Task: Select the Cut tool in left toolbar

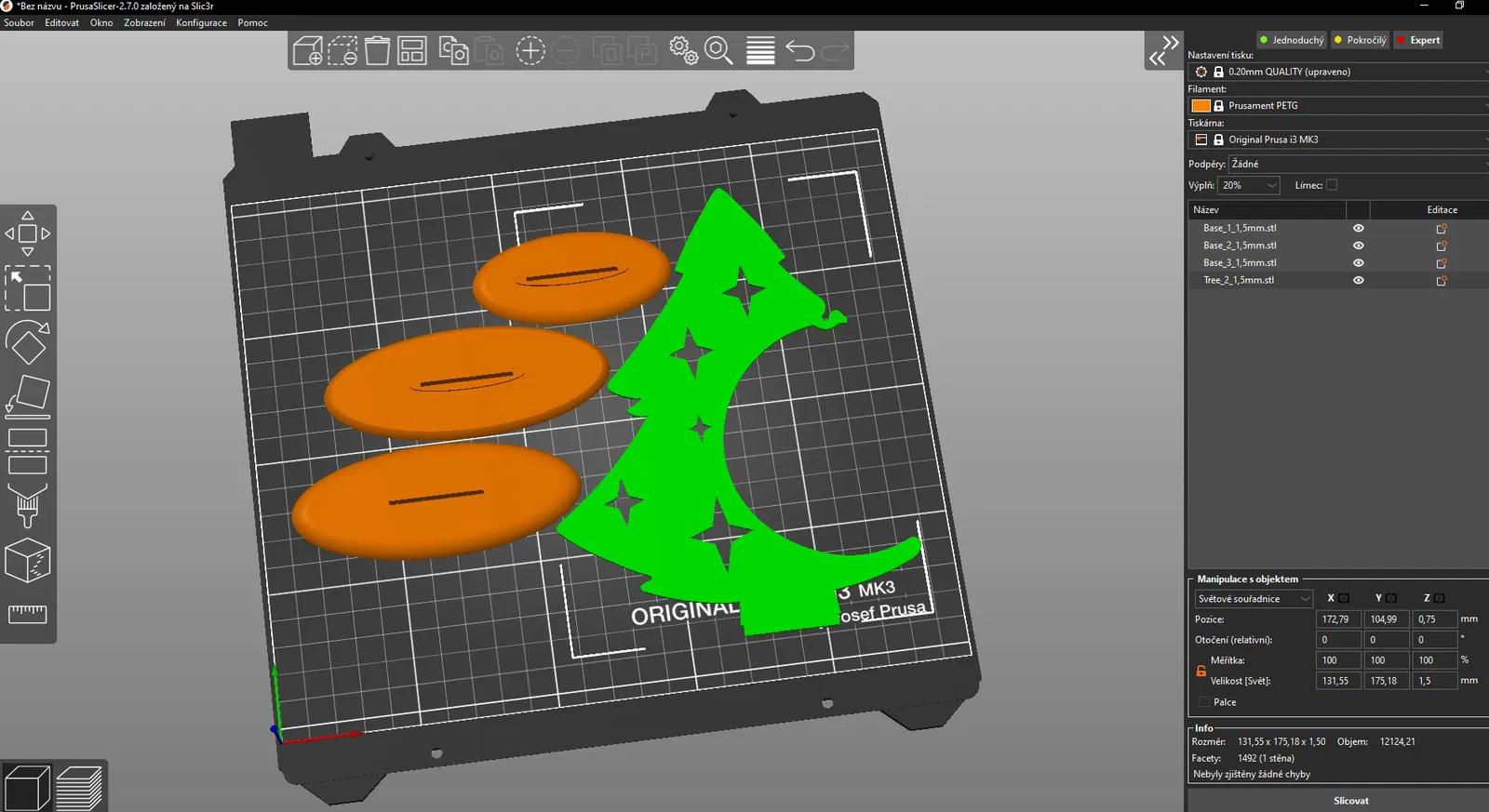Action: tap(28, 452)
